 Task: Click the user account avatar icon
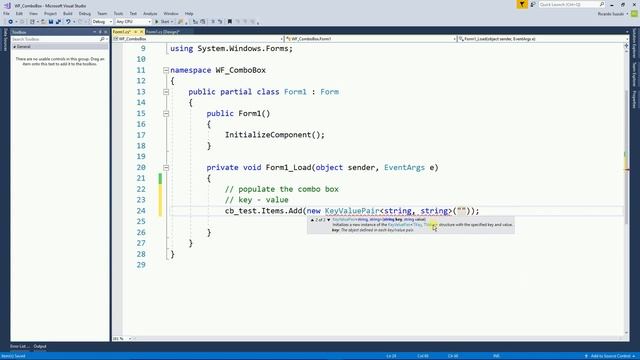[634, 13]
